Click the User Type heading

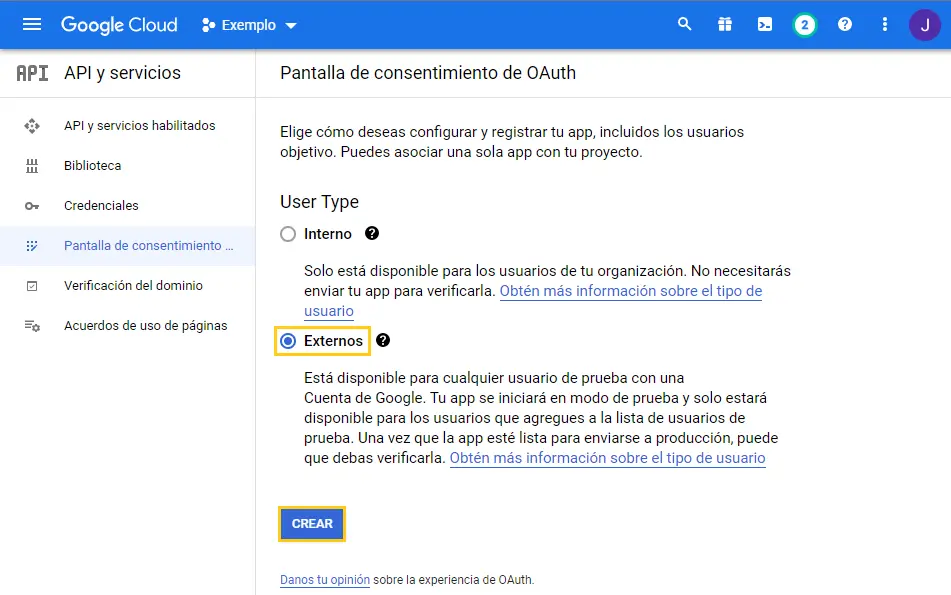[319, 202]
